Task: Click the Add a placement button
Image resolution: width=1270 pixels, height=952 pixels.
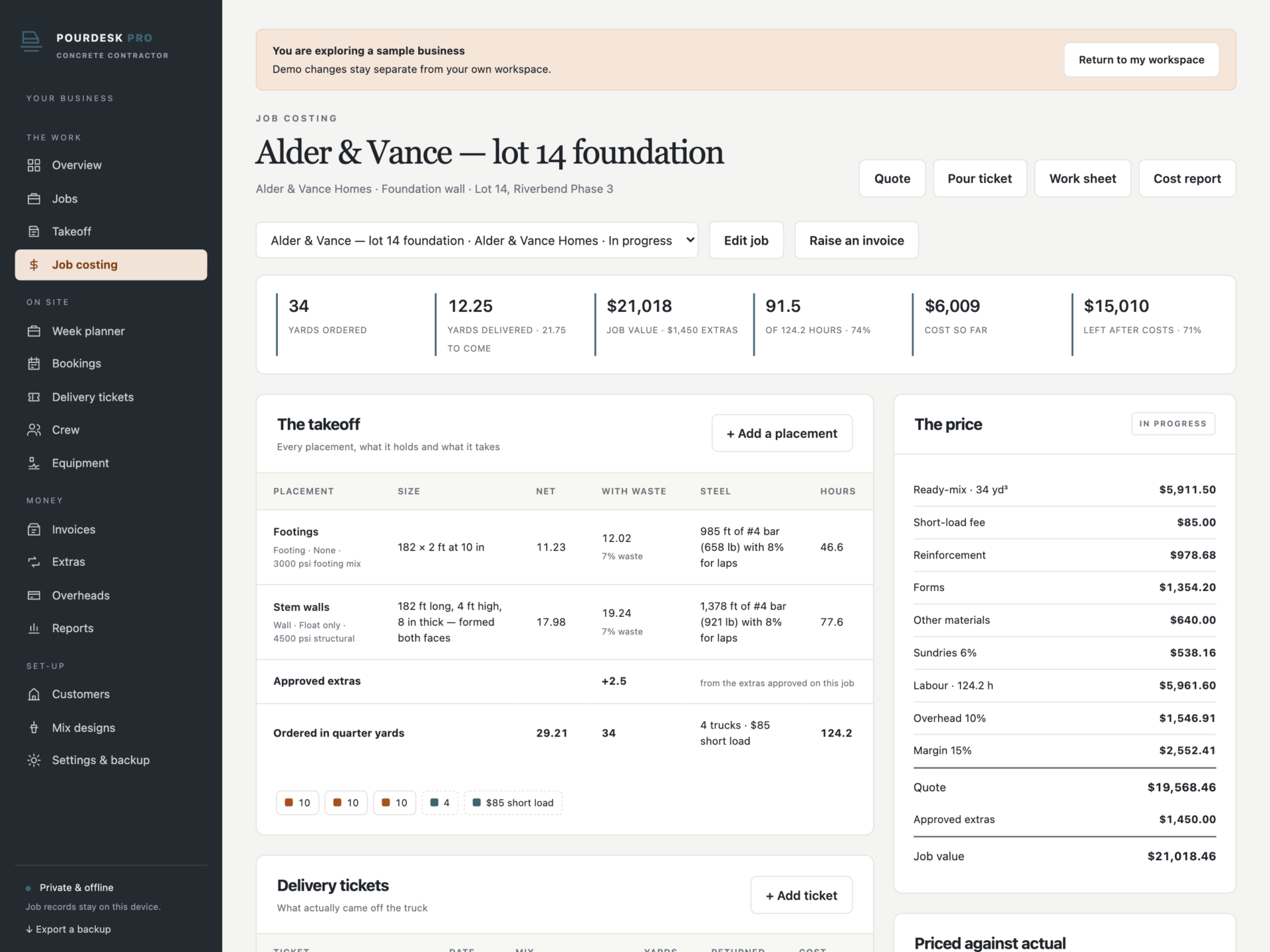Action: (782, 434)
